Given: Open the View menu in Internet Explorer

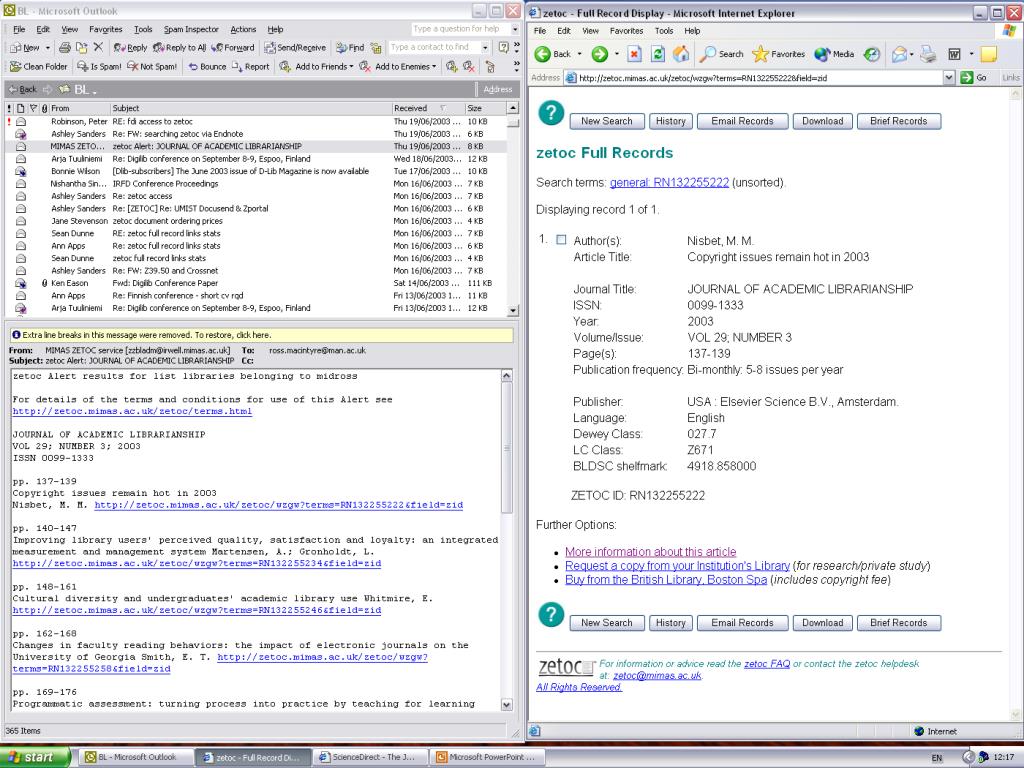Looking at the screenshot, I should [590, 31].
